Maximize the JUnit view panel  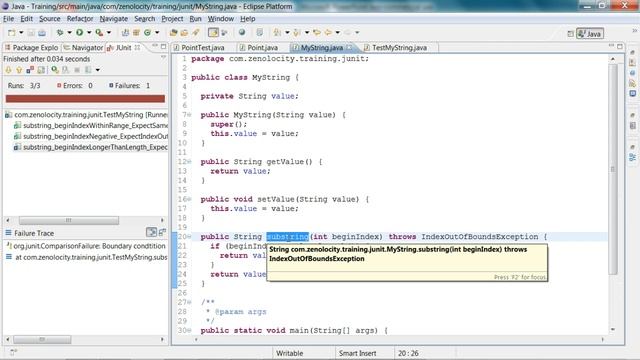pyautogui.click(x=164, y=47)
